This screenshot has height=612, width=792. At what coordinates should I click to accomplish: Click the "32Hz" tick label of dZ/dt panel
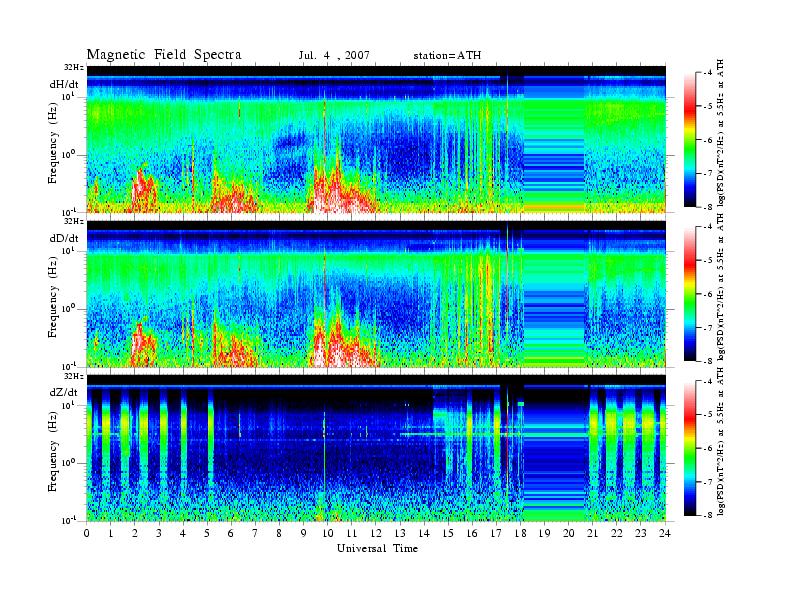73,376
